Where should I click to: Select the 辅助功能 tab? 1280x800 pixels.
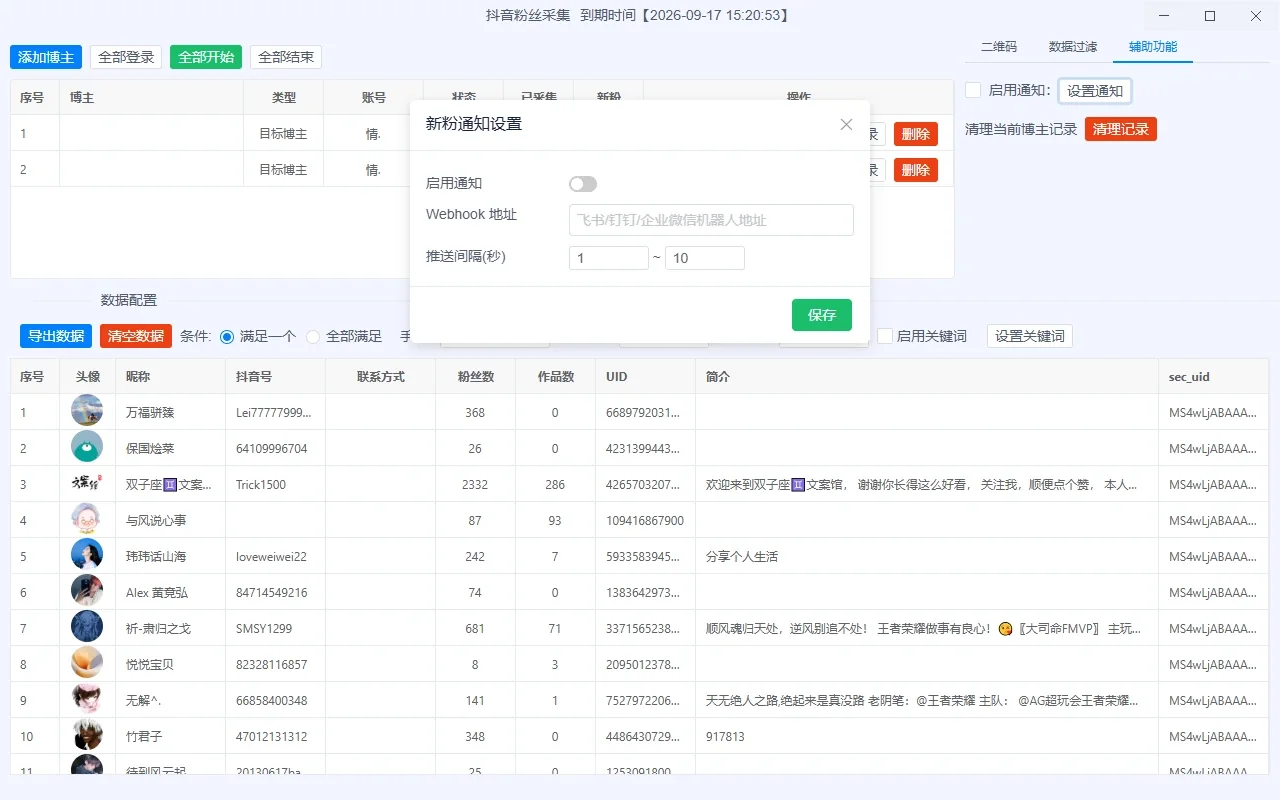click(1153, 47)
